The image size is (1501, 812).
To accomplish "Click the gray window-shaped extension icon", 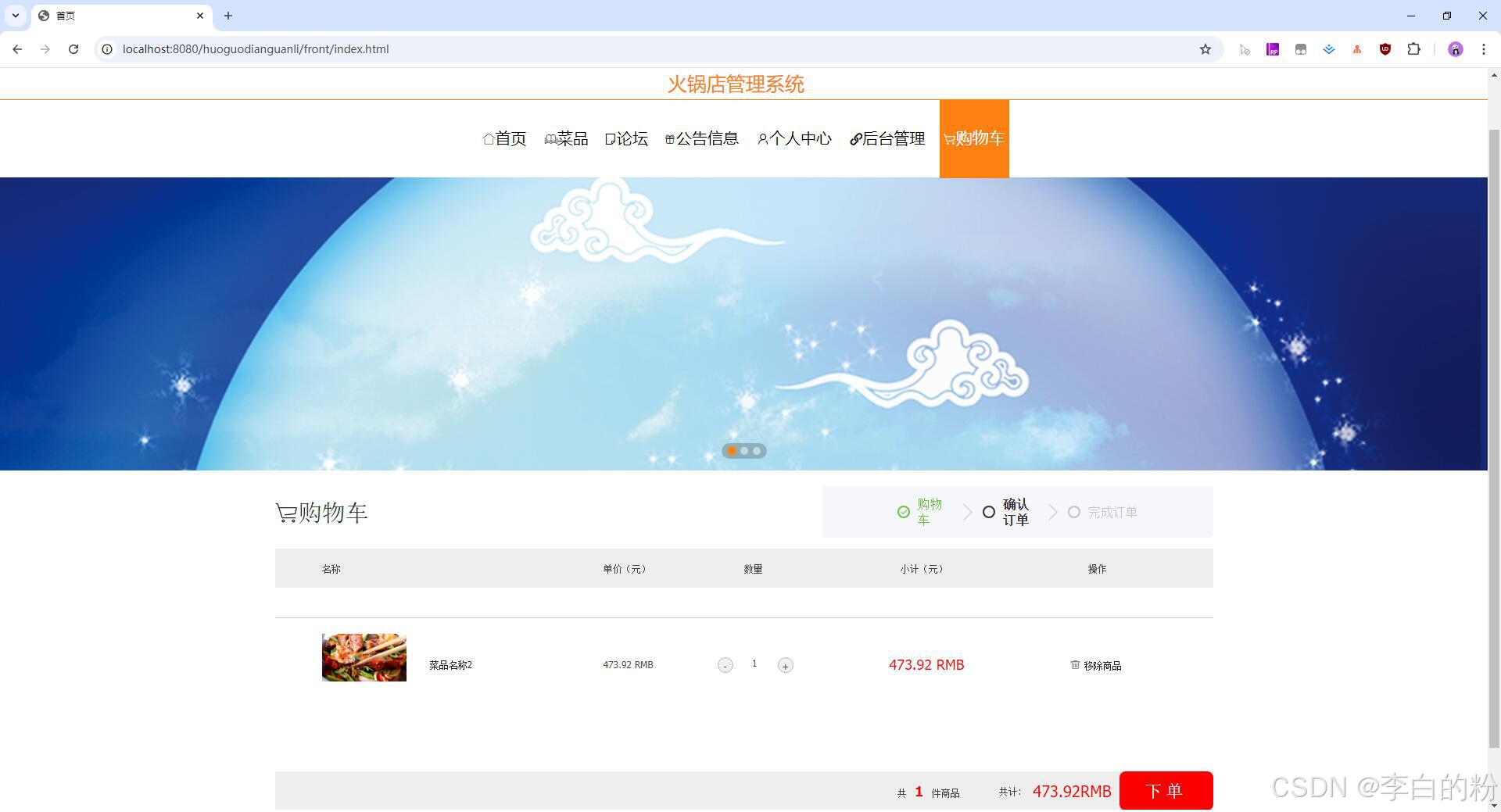I will (x=1301, y=49).
